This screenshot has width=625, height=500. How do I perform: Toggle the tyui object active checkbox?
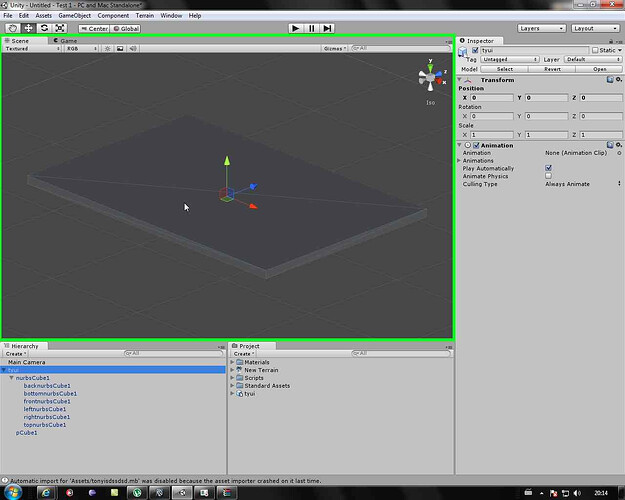[475, 50]
